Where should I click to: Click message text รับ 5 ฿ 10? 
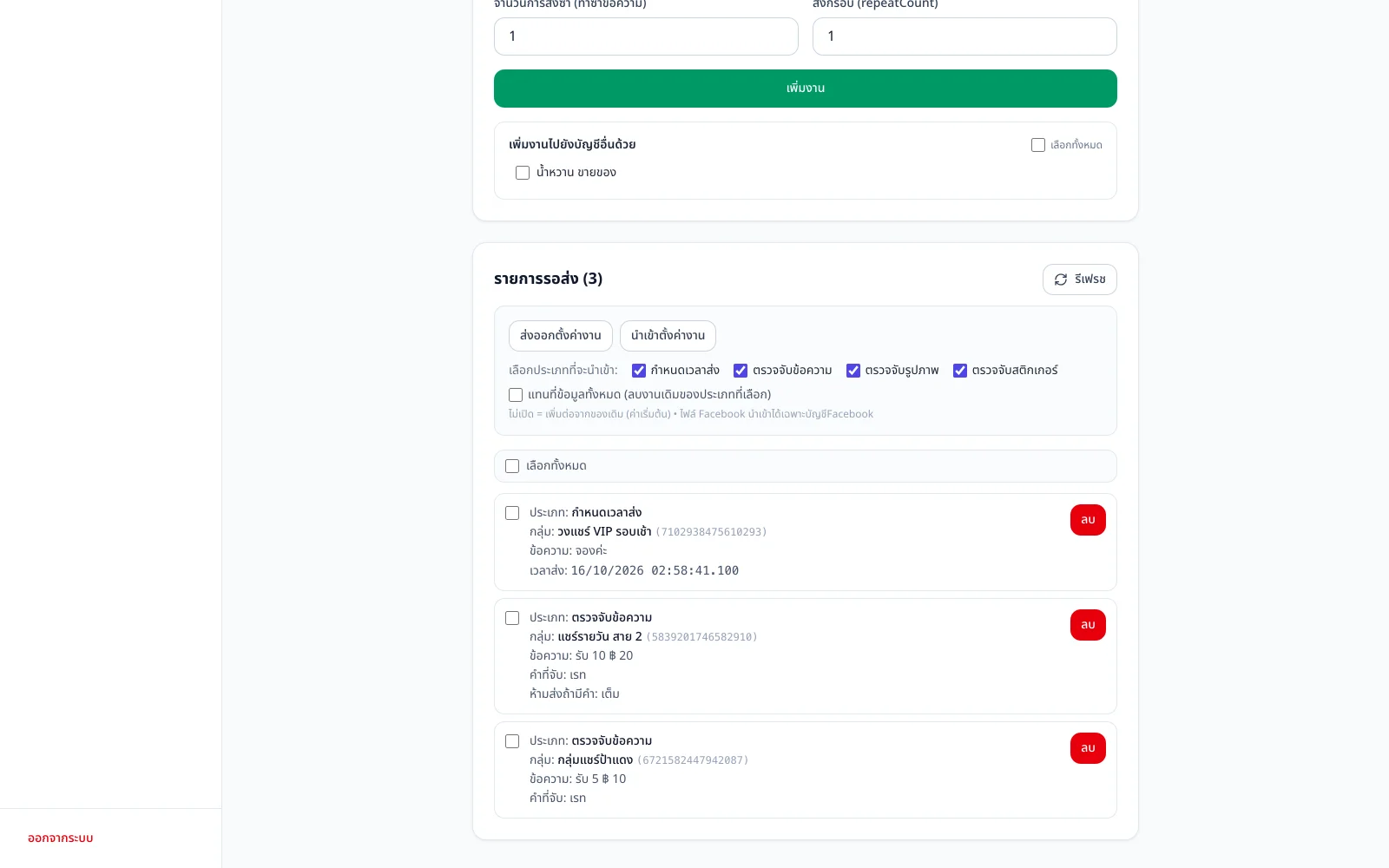(601, 779)
